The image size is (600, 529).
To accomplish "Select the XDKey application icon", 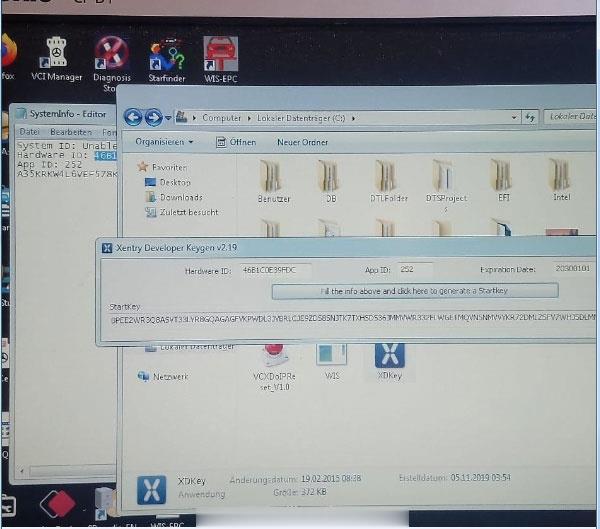I will point(390,362).
